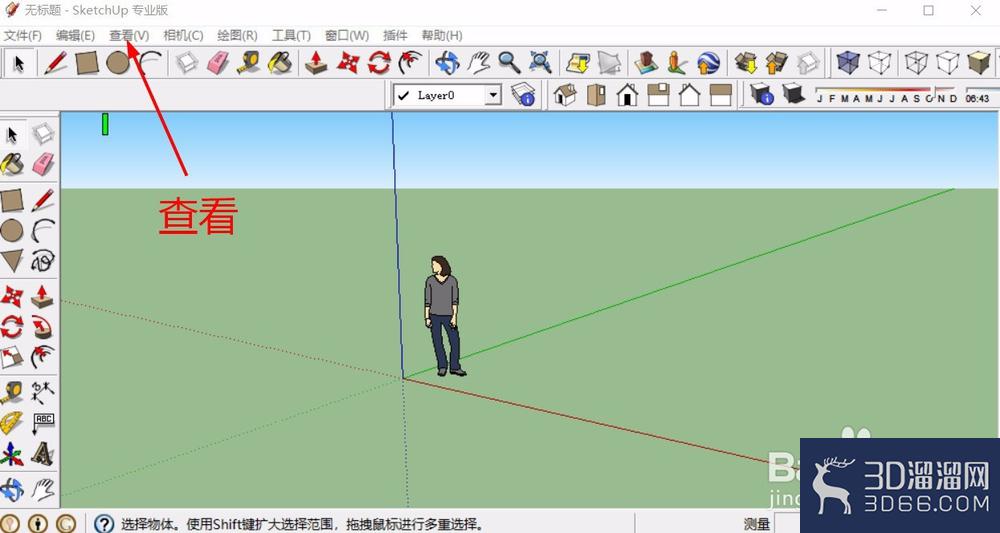Open the 绘图(R) menu

(237, 36)
